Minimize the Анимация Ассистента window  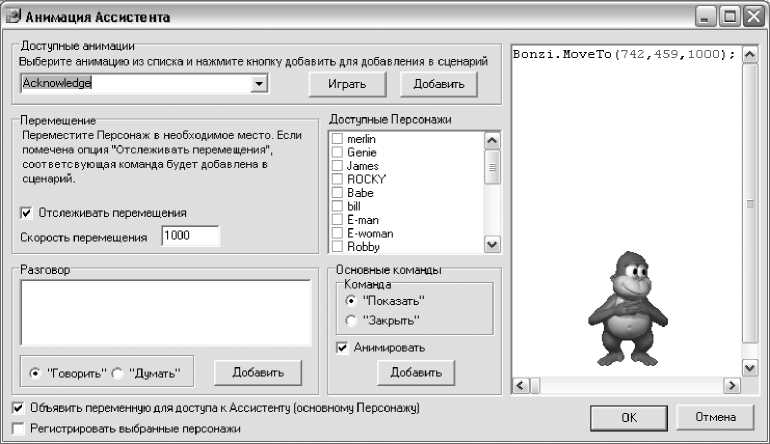tap(705, 17)
